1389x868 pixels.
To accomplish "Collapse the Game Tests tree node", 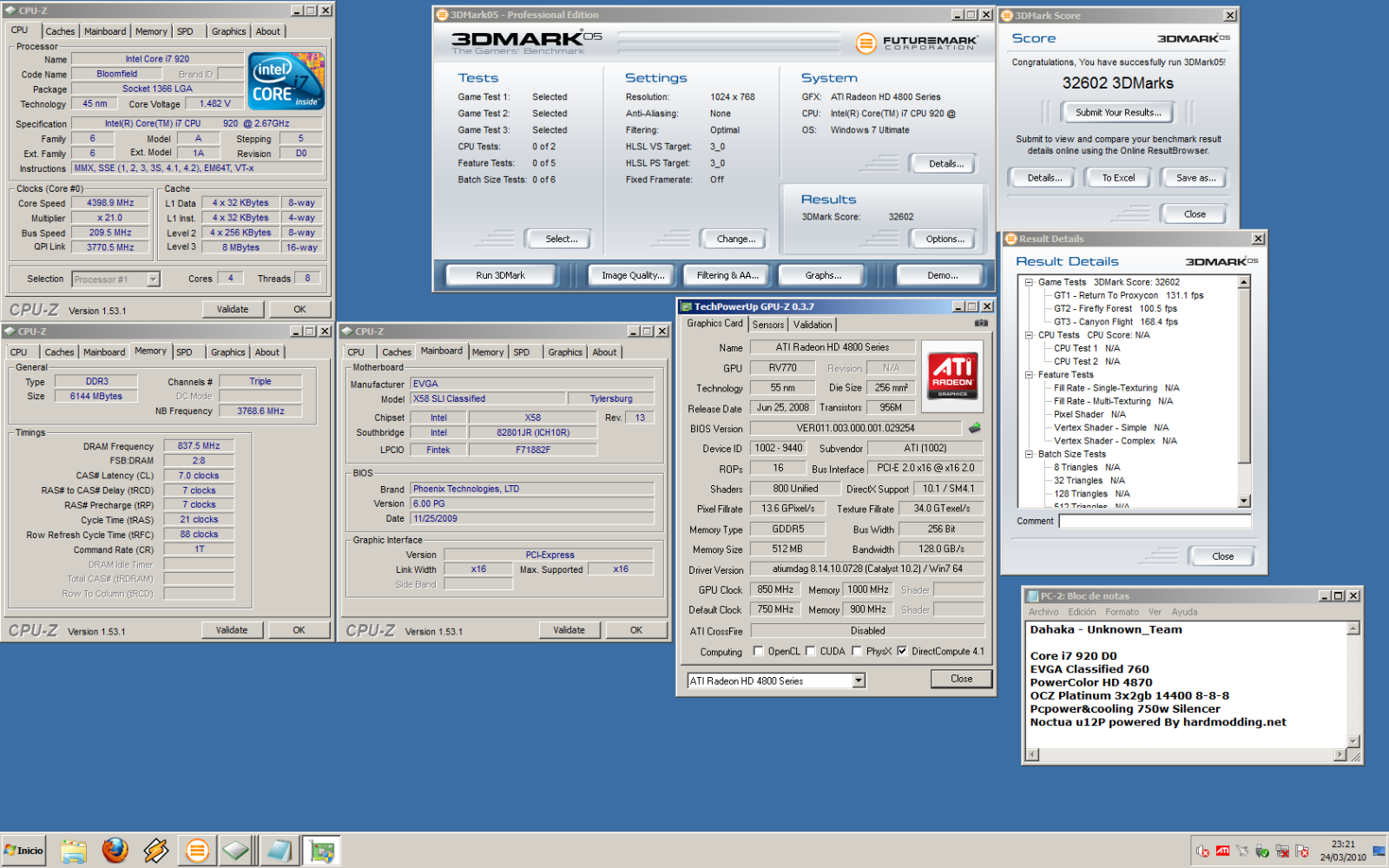I will pyautogui.click(x=1029, y=282).
